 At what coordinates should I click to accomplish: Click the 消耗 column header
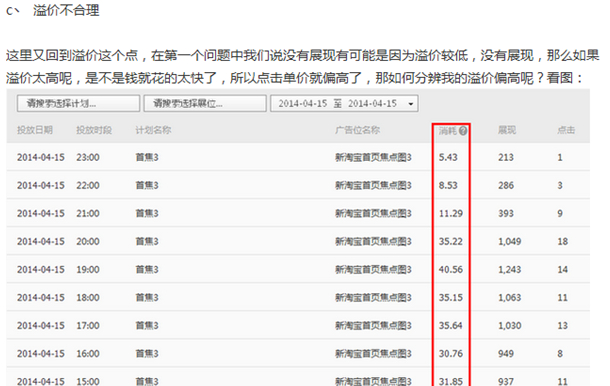click(x=448, y=131)
